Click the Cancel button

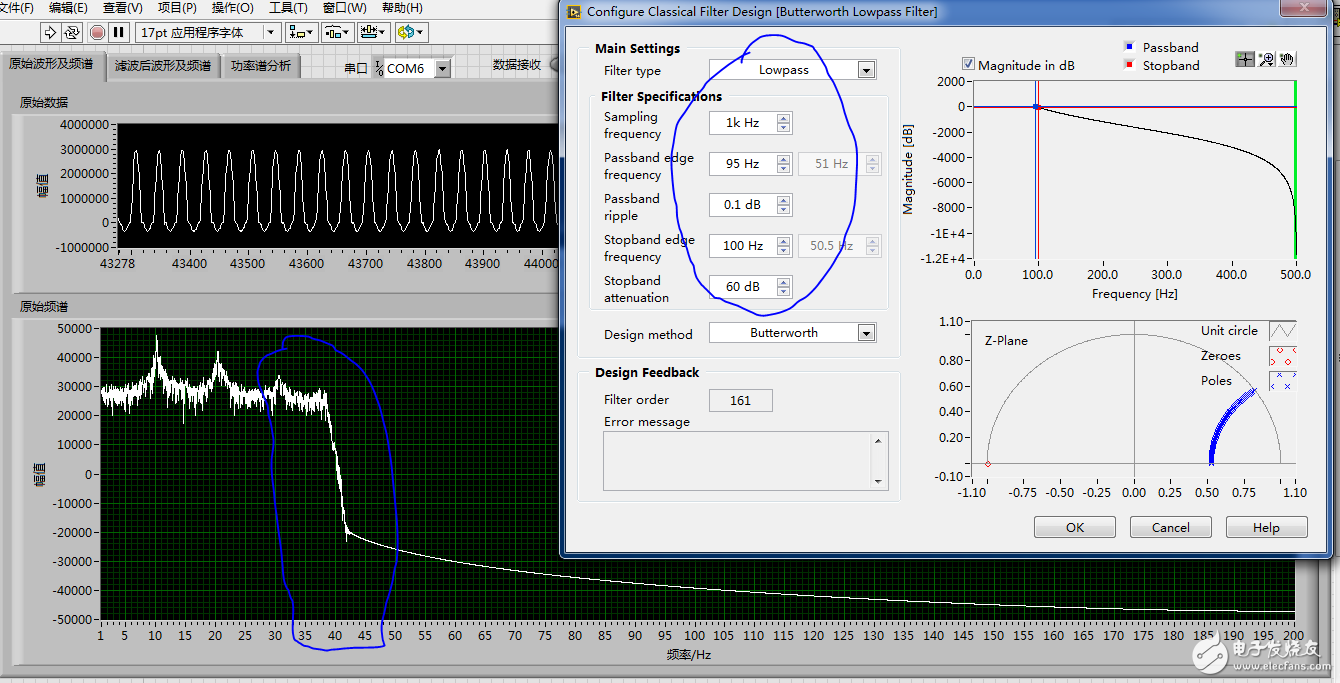point(1171,527)
